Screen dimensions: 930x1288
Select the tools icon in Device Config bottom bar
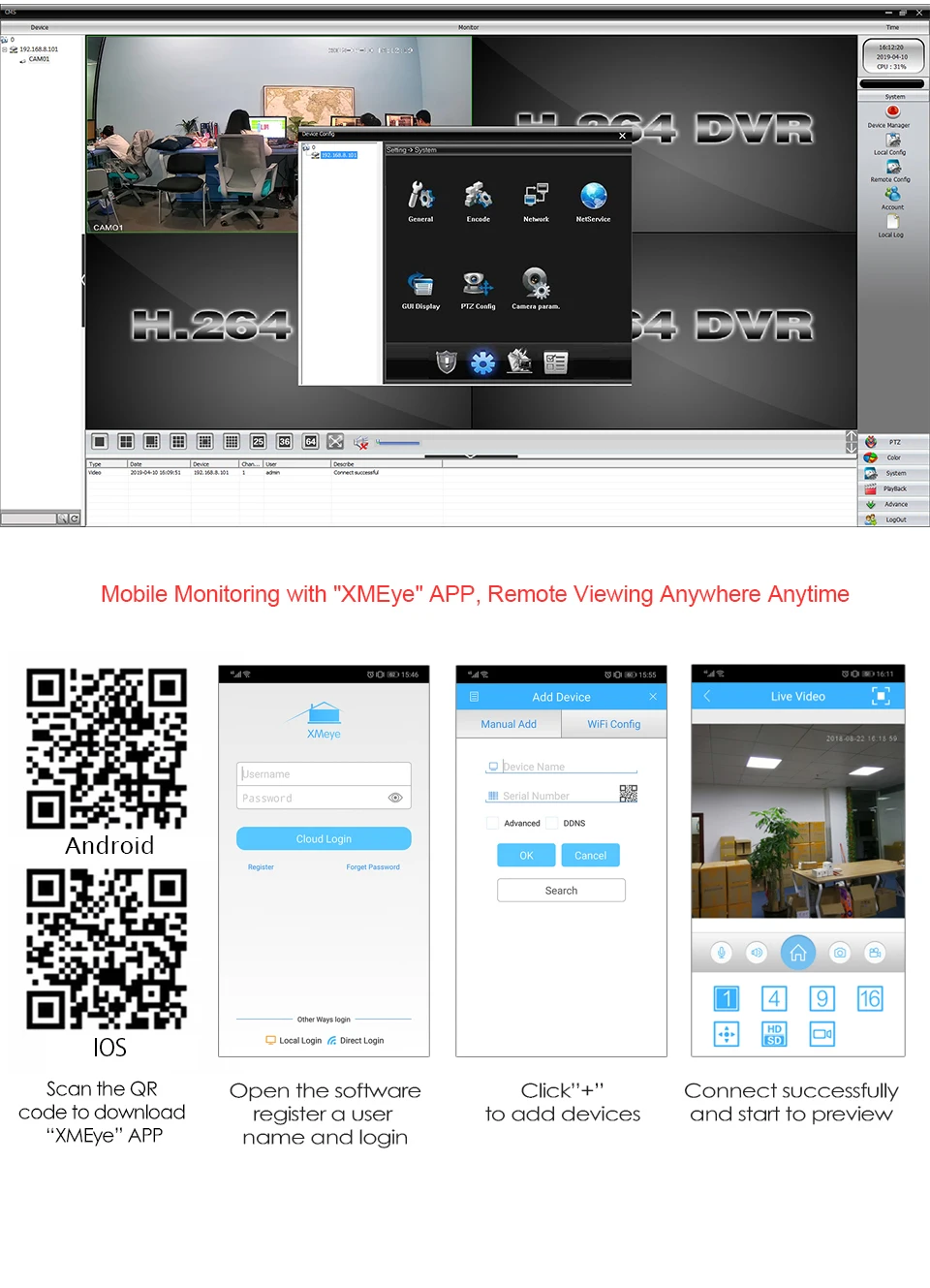click(519, 361)
